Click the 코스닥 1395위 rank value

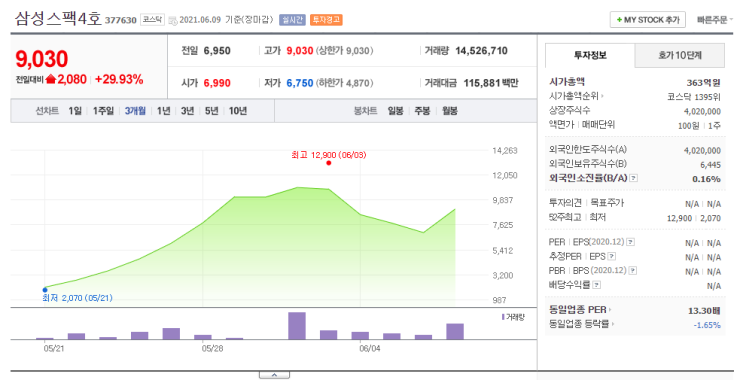pyautogui.click(x=694, y=97)
